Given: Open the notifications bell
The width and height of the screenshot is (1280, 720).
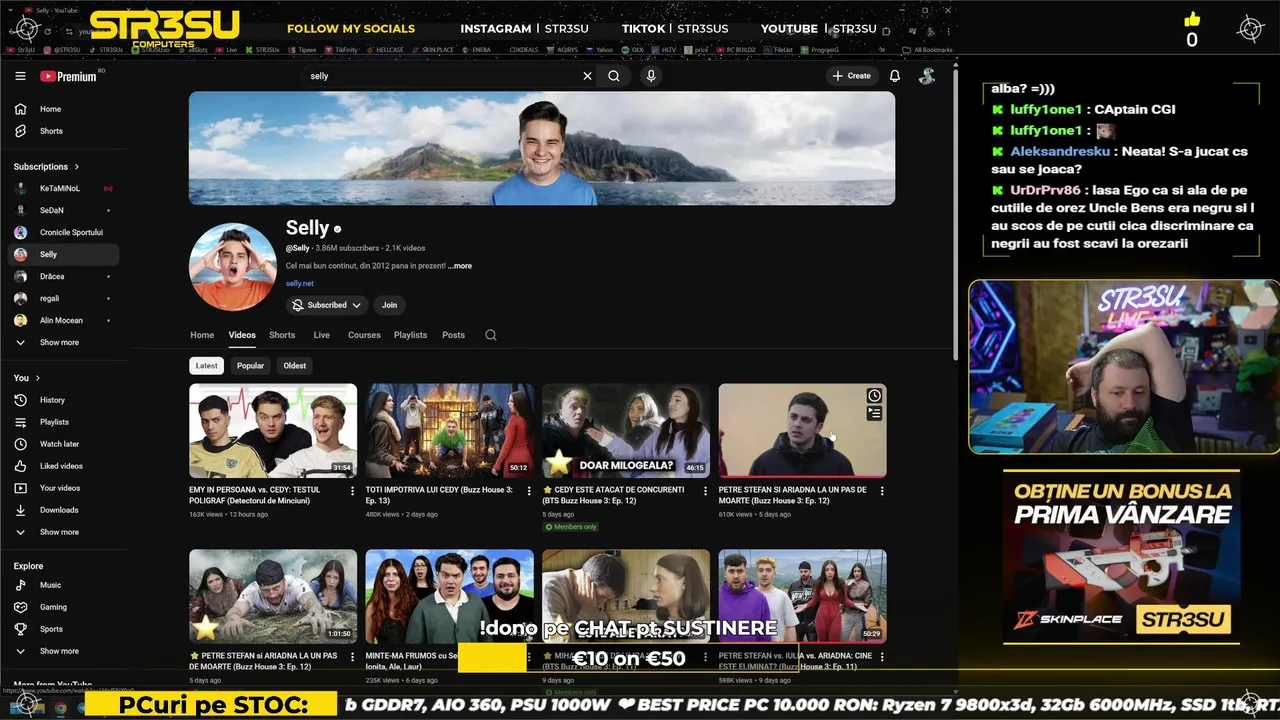Looking at the screenshot, I should tap(895, 76).
